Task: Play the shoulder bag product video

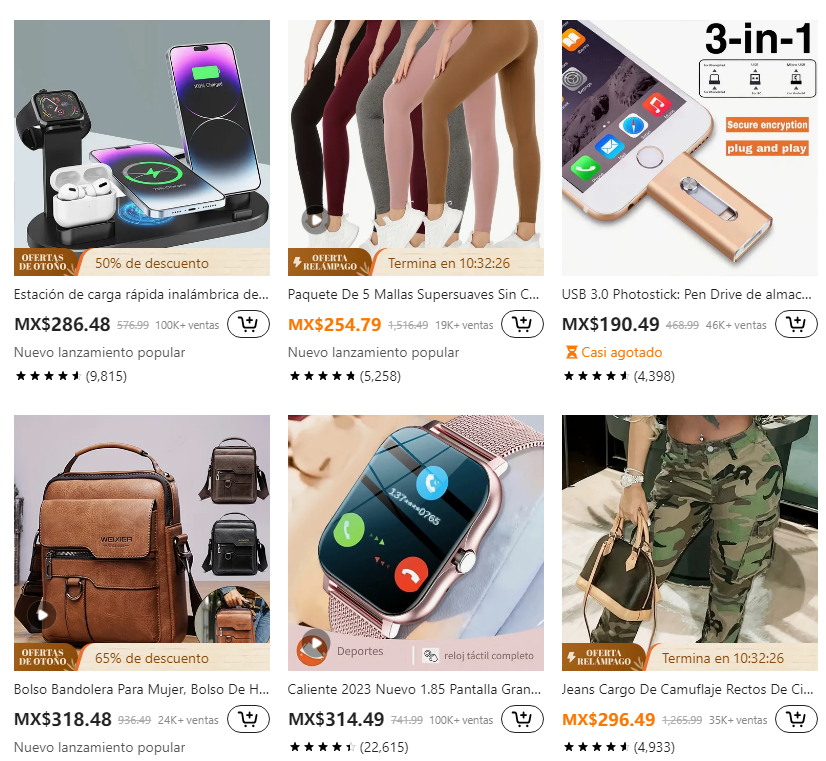Action: [x=42, y=615]
